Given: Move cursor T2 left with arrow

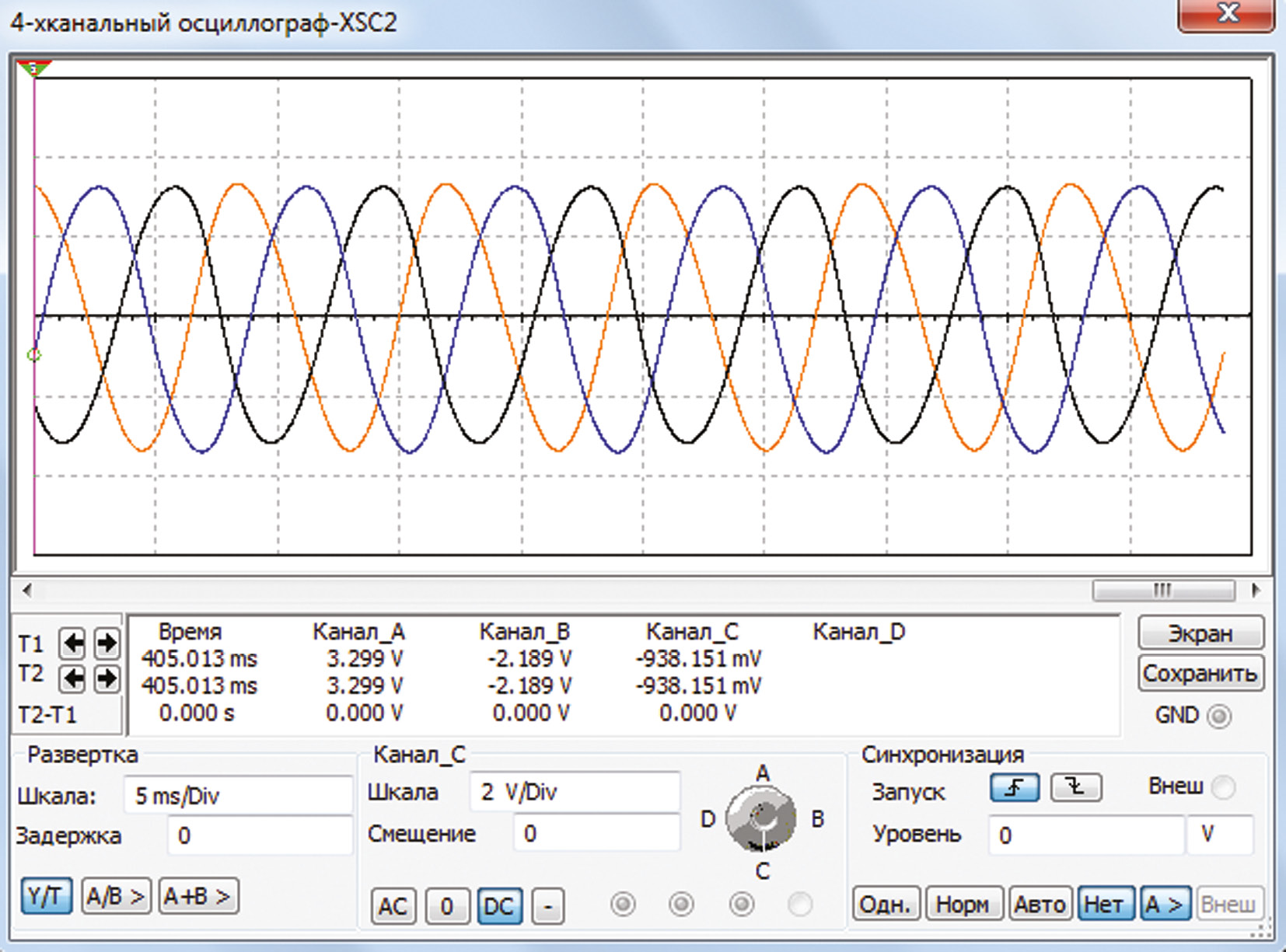Looking at the screenshot, I should [72, 678].
